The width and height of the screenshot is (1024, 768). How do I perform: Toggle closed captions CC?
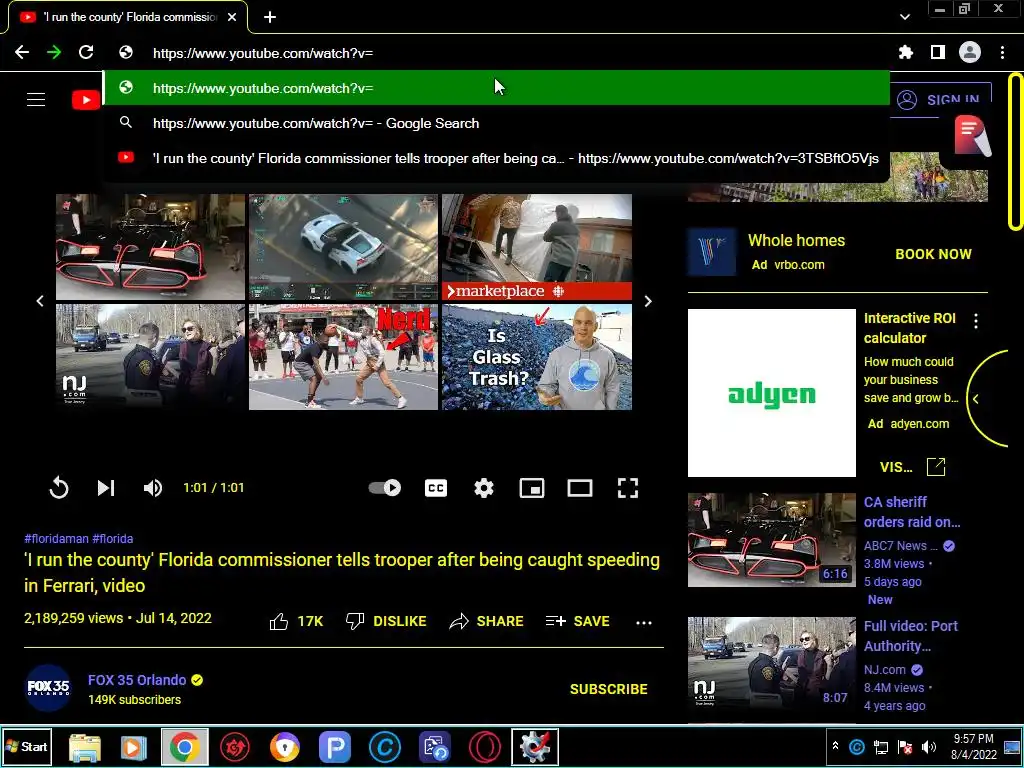click(x=436, y=488)
